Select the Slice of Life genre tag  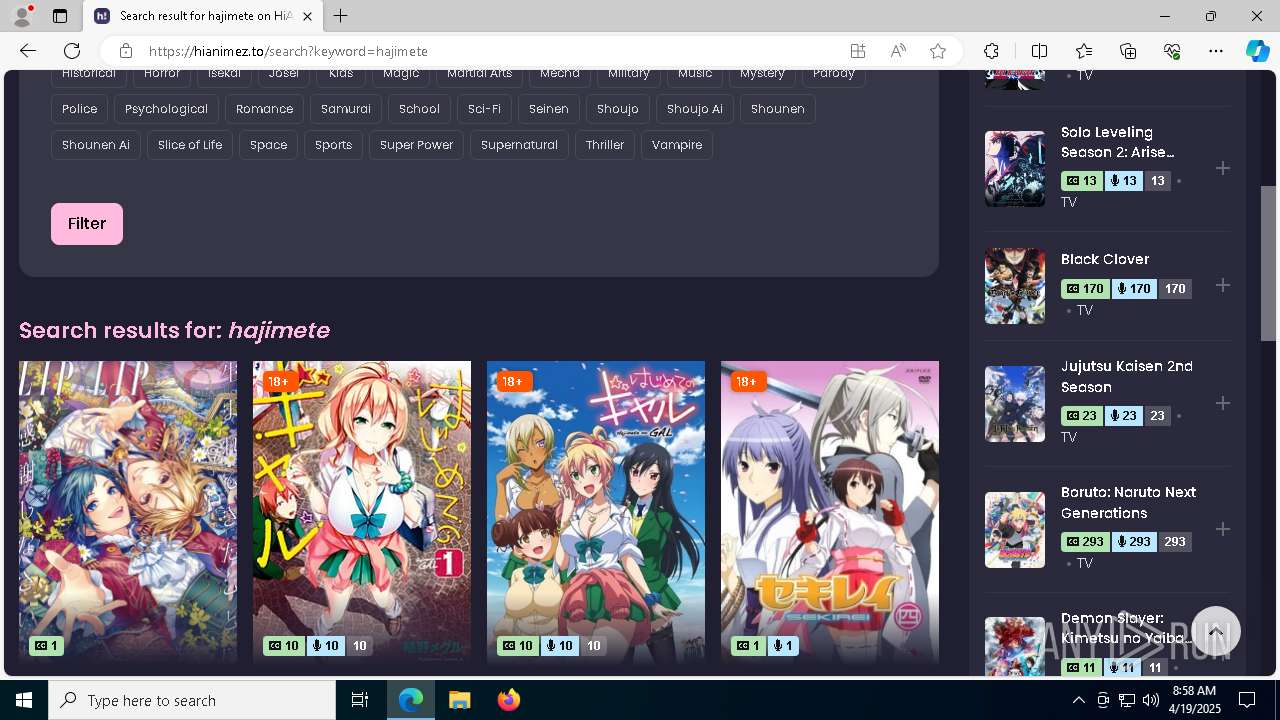(x=190, y=145)
